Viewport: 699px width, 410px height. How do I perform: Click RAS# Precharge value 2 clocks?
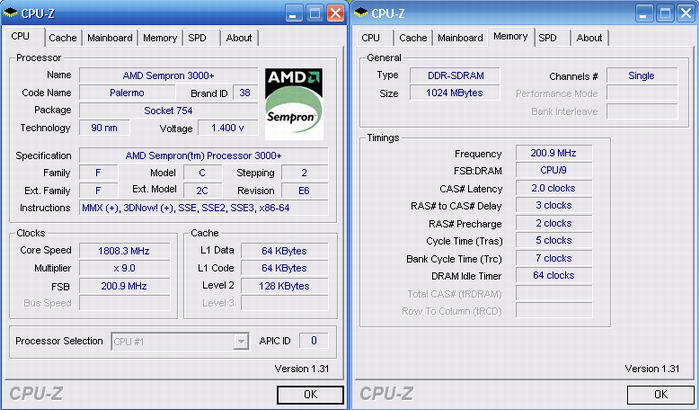(x=554, y=223)
